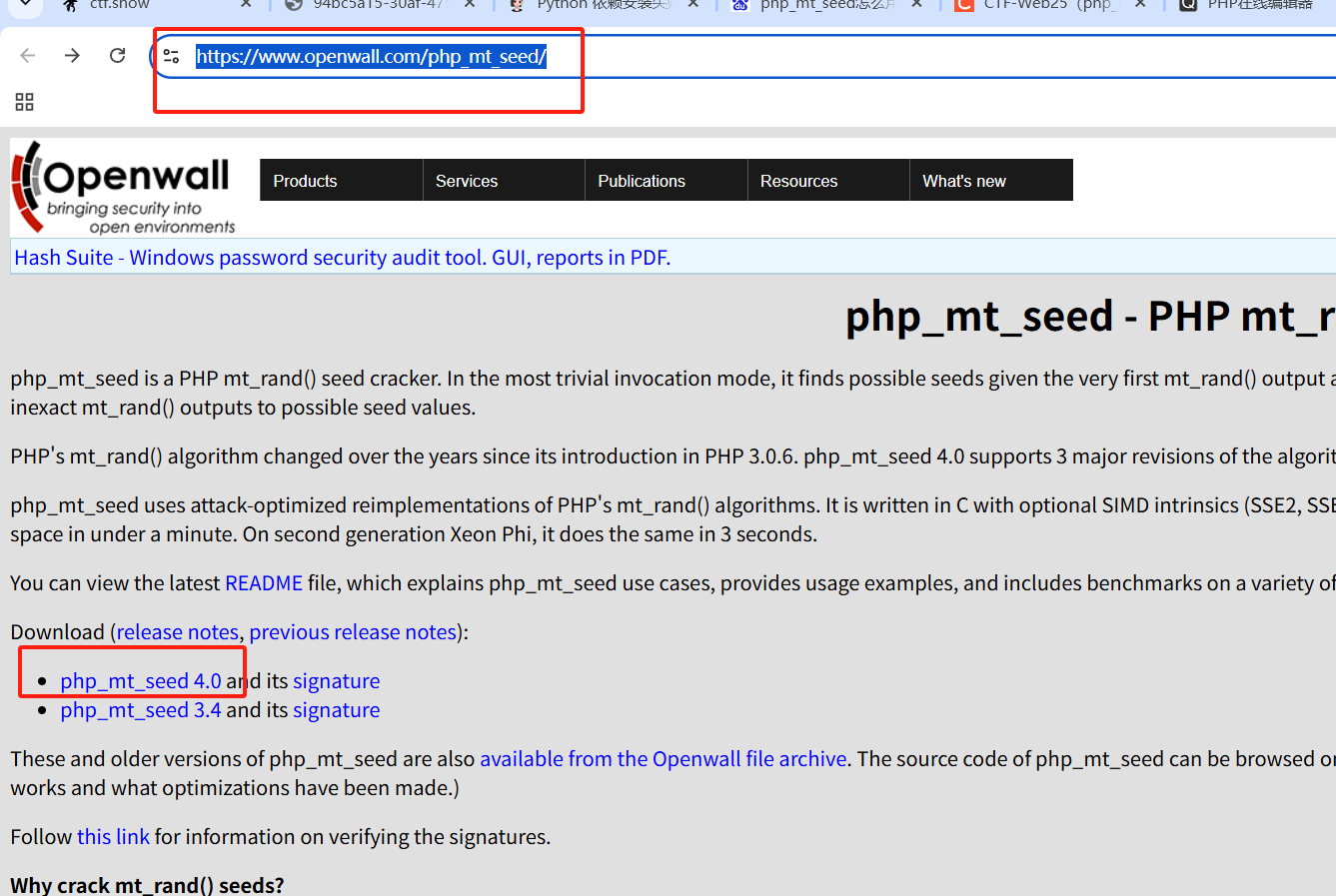Open the tab search dropdown arrow
Viewport: 1336px width, 896px height.
click(x=25, y=5)
